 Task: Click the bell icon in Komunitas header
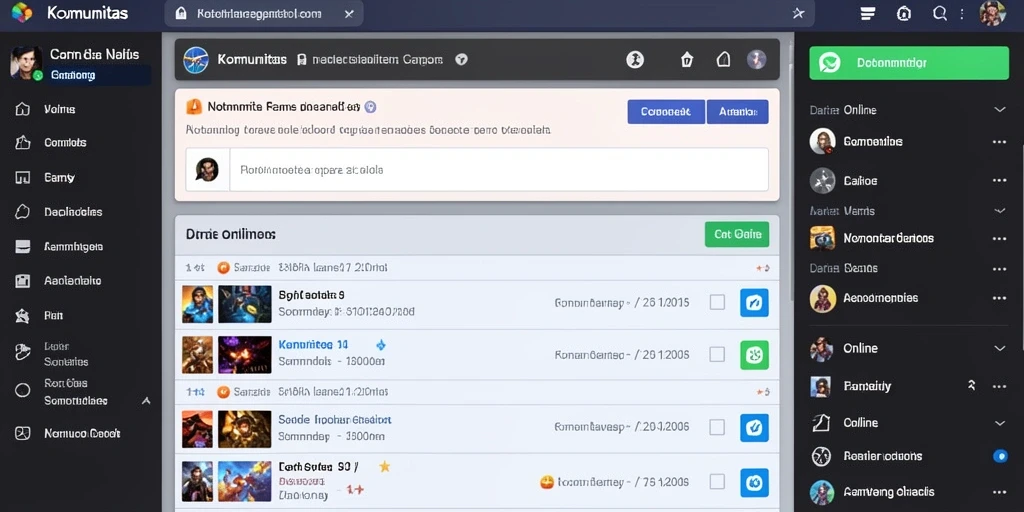point(723,60)
